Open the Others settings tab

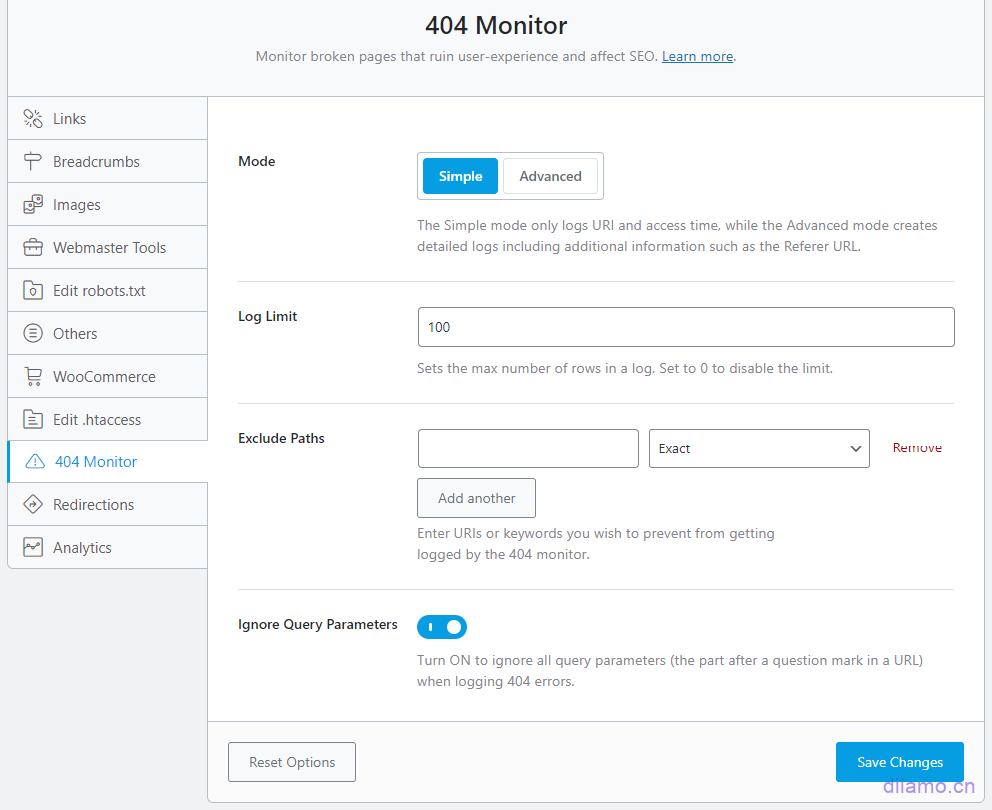pyautogui.click(x=75, y=334)
